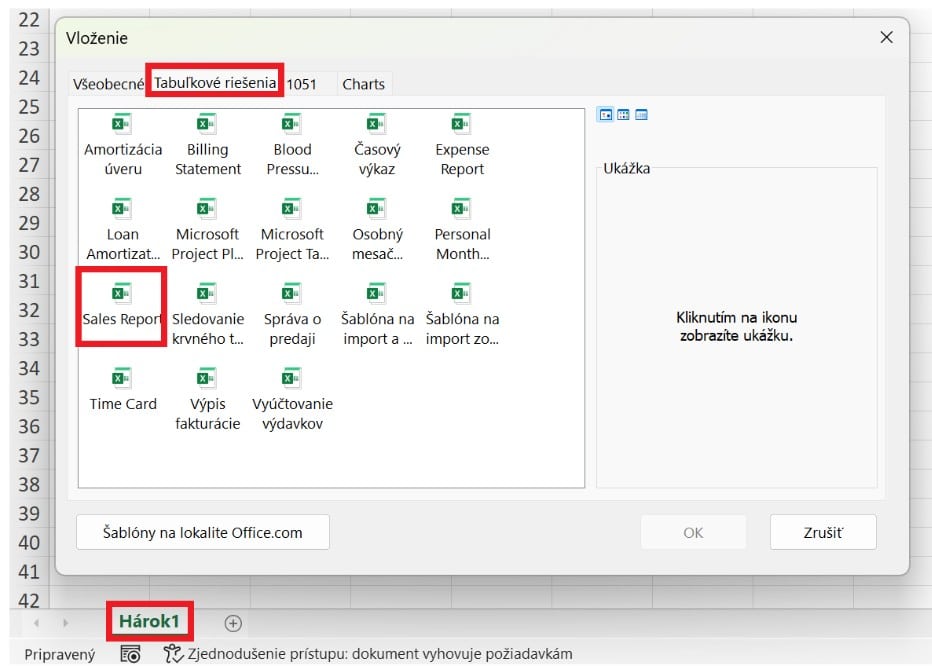Screen dimensions: 932x668
Task: Select Microsoft Project Ta... template
Action: click(292, 230)
